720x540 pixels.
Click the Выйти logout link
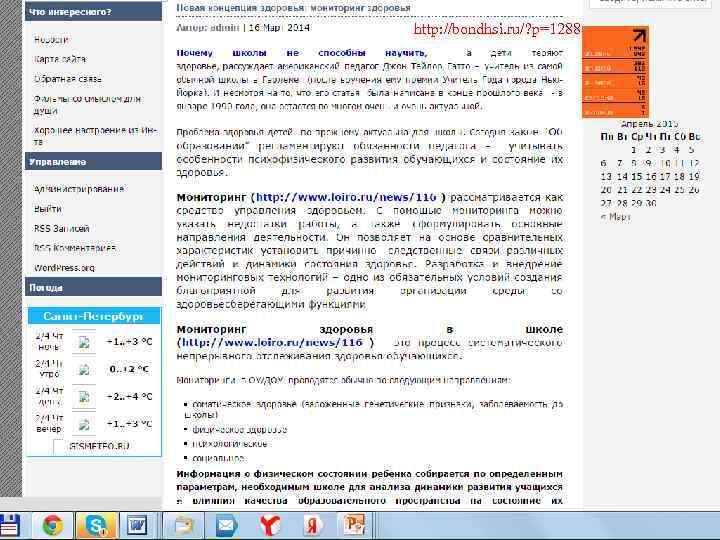(x=48, y=208)
